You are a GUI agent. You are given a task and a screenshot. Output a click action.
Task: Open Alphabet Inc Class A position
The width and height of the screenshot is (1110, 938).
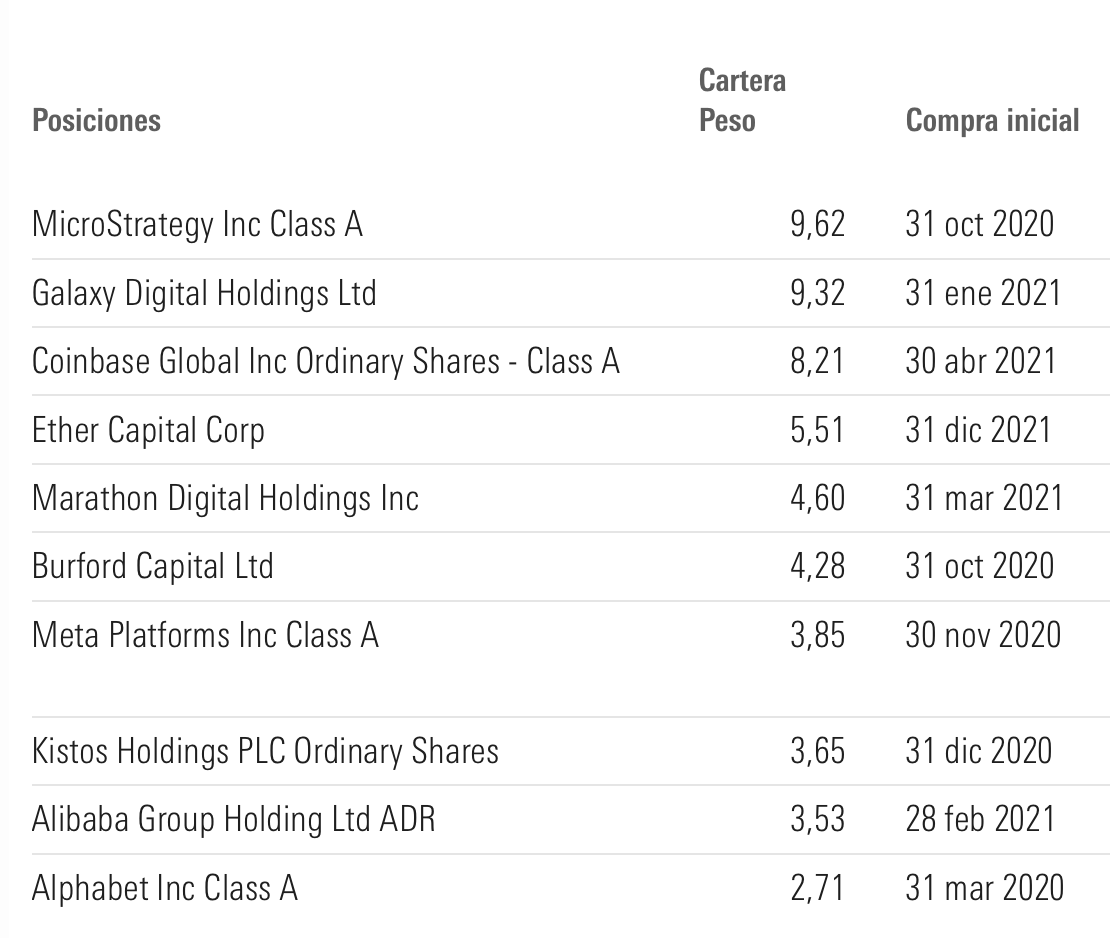pyautogui.click(x=165, y=888)
